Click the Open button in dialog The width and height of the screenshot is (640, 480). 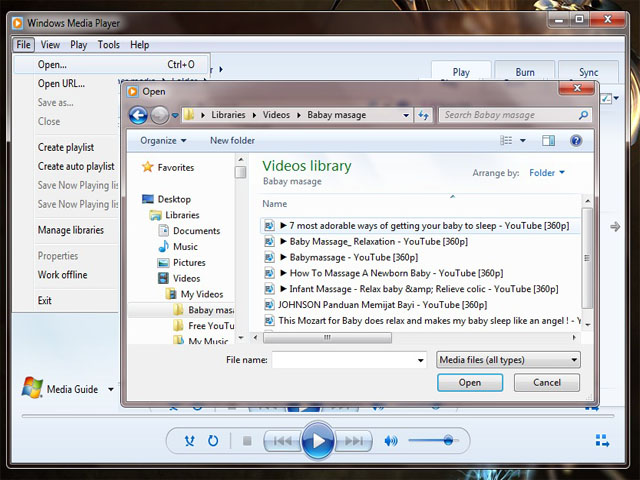[470, 382]
